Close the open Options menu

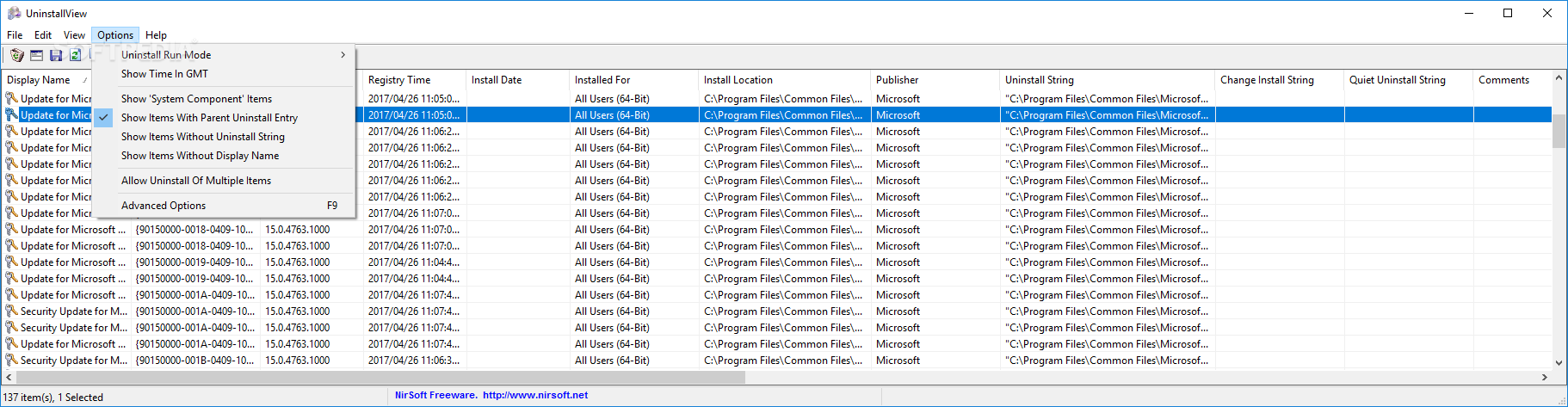click(x=115, y=35)
